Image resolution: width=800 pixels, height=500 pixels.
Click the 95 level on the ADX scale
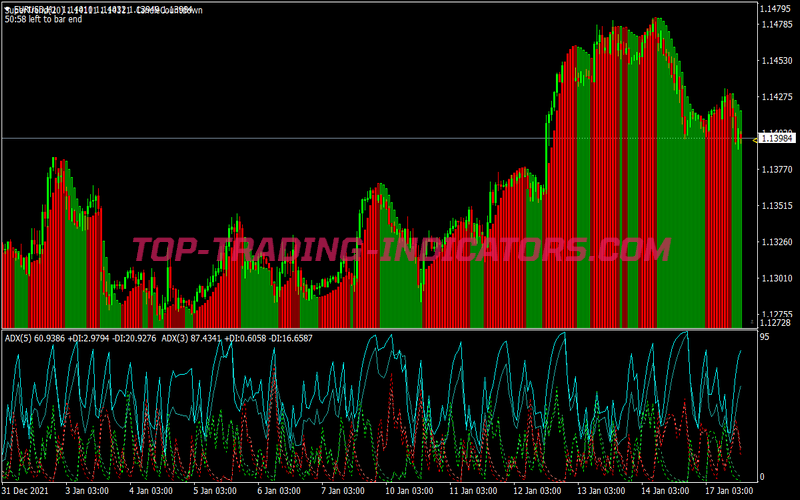764,337
